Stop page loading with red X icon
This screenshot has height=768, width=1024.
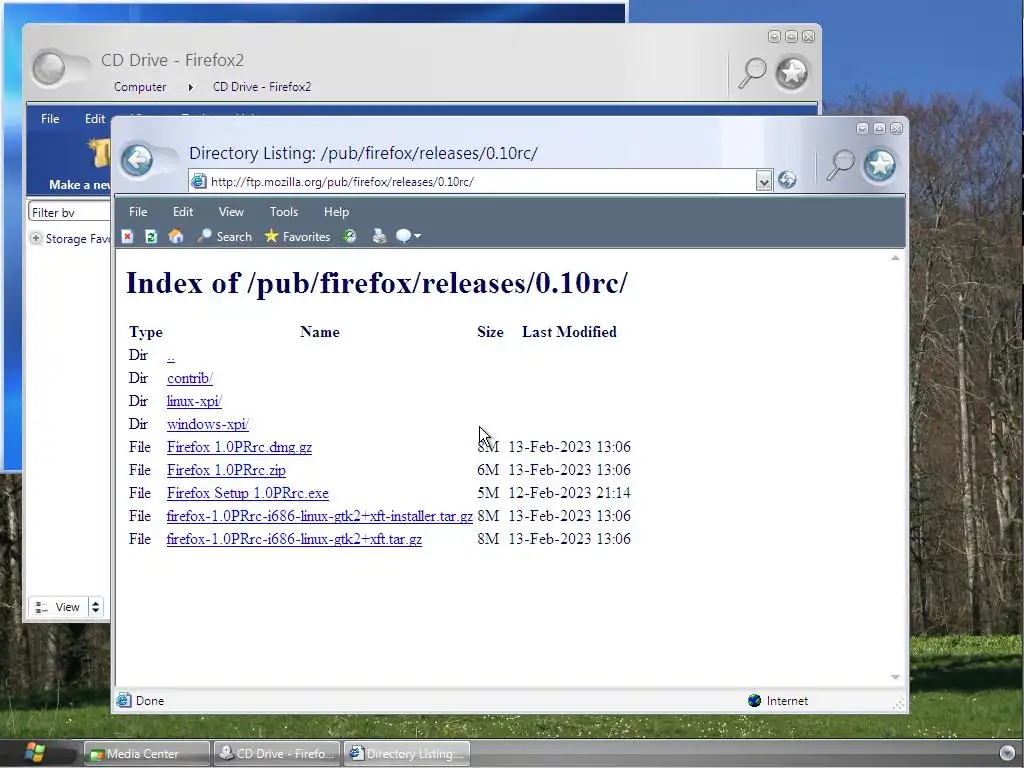click(x=127, y=236)
